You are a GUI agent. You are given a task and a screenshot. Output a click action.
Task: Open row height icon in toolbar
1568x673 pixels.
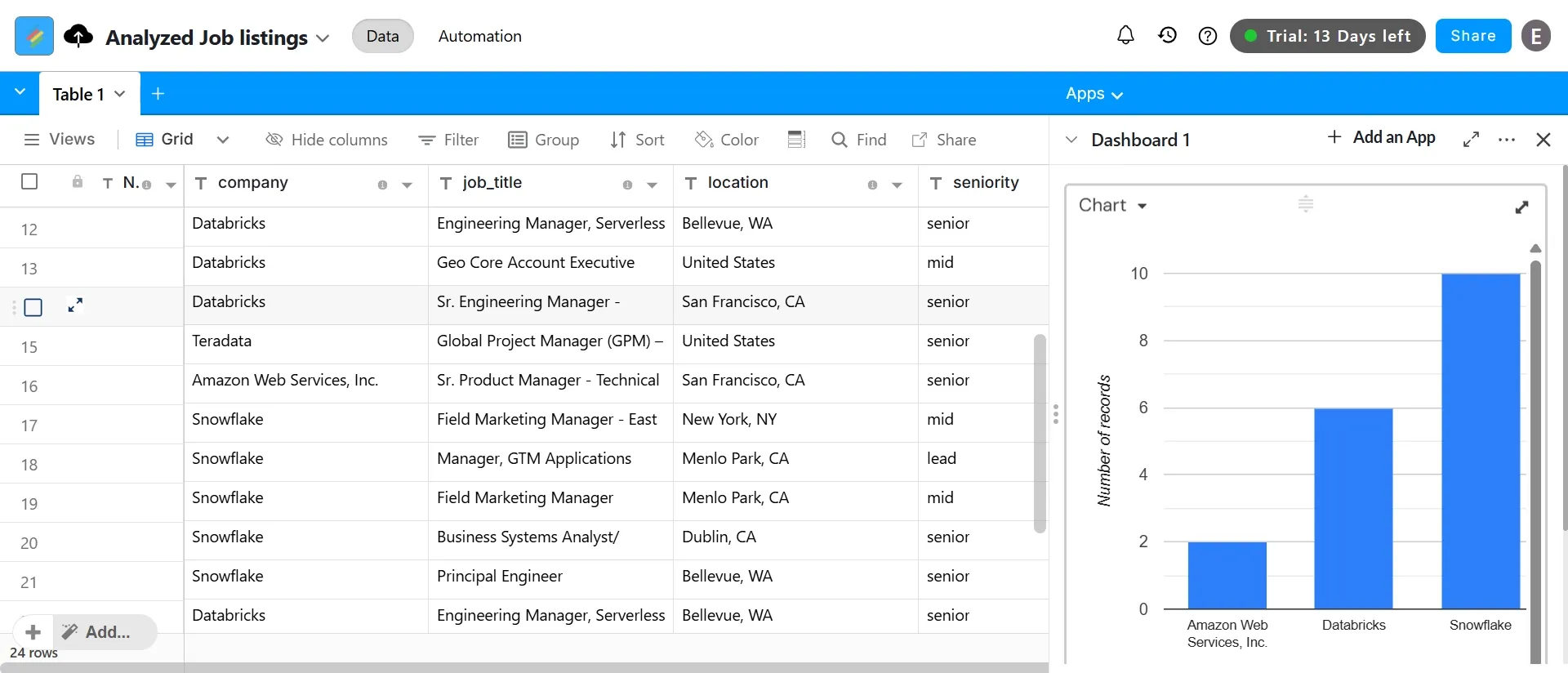click(x=796, y=140)
